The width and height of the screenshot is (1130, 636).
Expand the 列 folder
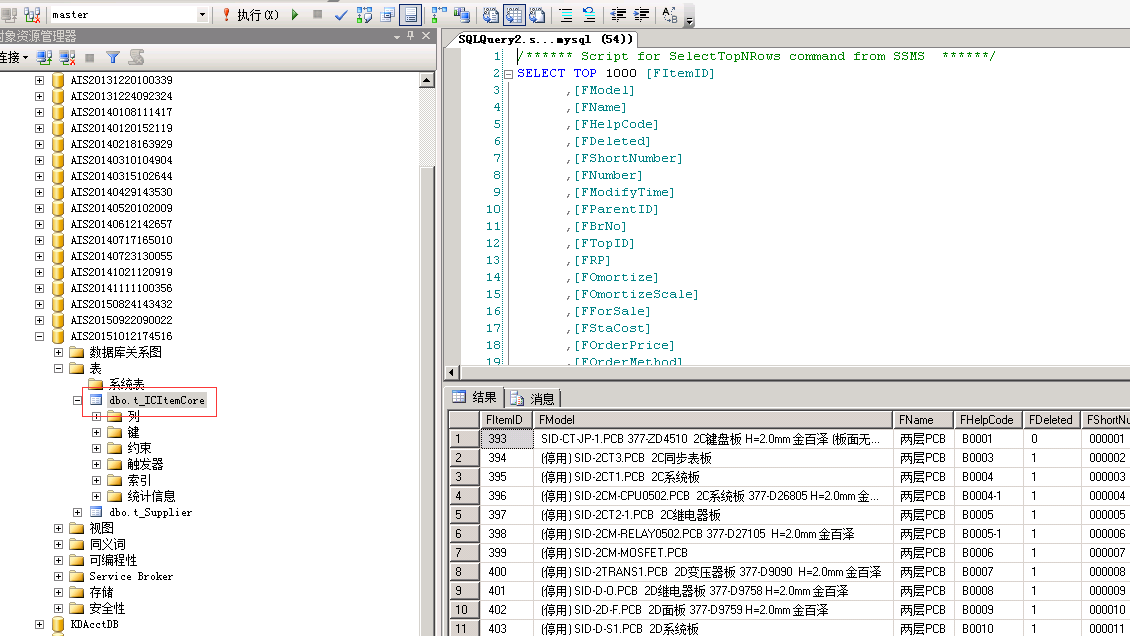[x=97, y=416]
